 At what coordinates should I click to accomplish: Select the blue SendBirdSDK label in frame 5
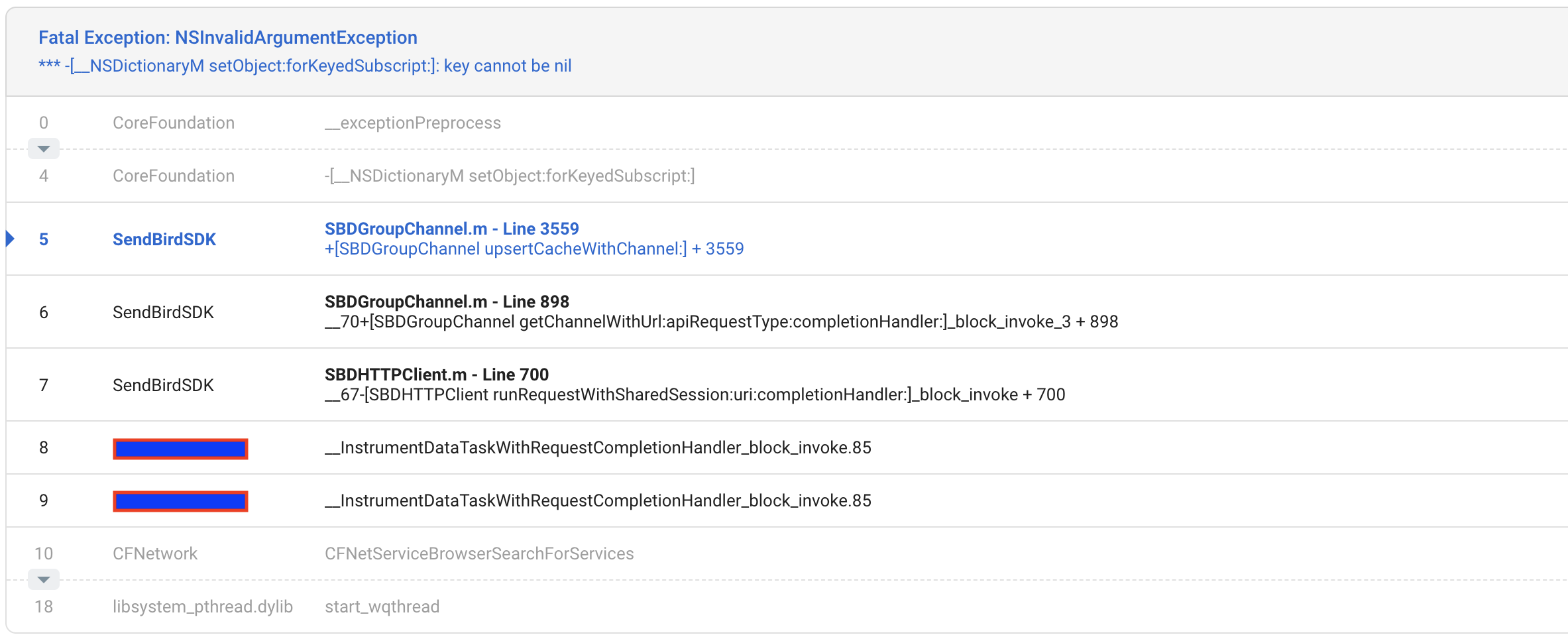click(x=164, y=239)
